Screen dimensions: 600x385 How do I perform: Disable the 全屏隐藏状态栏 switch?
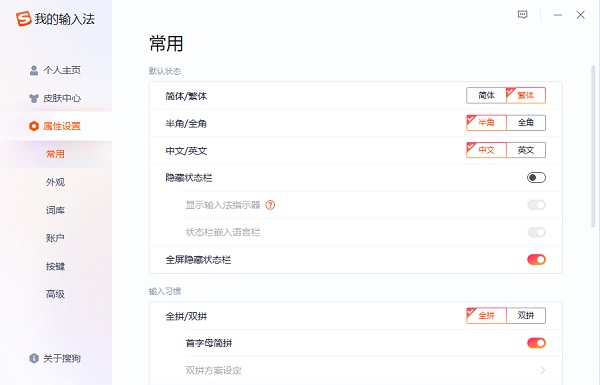point(536,259)
